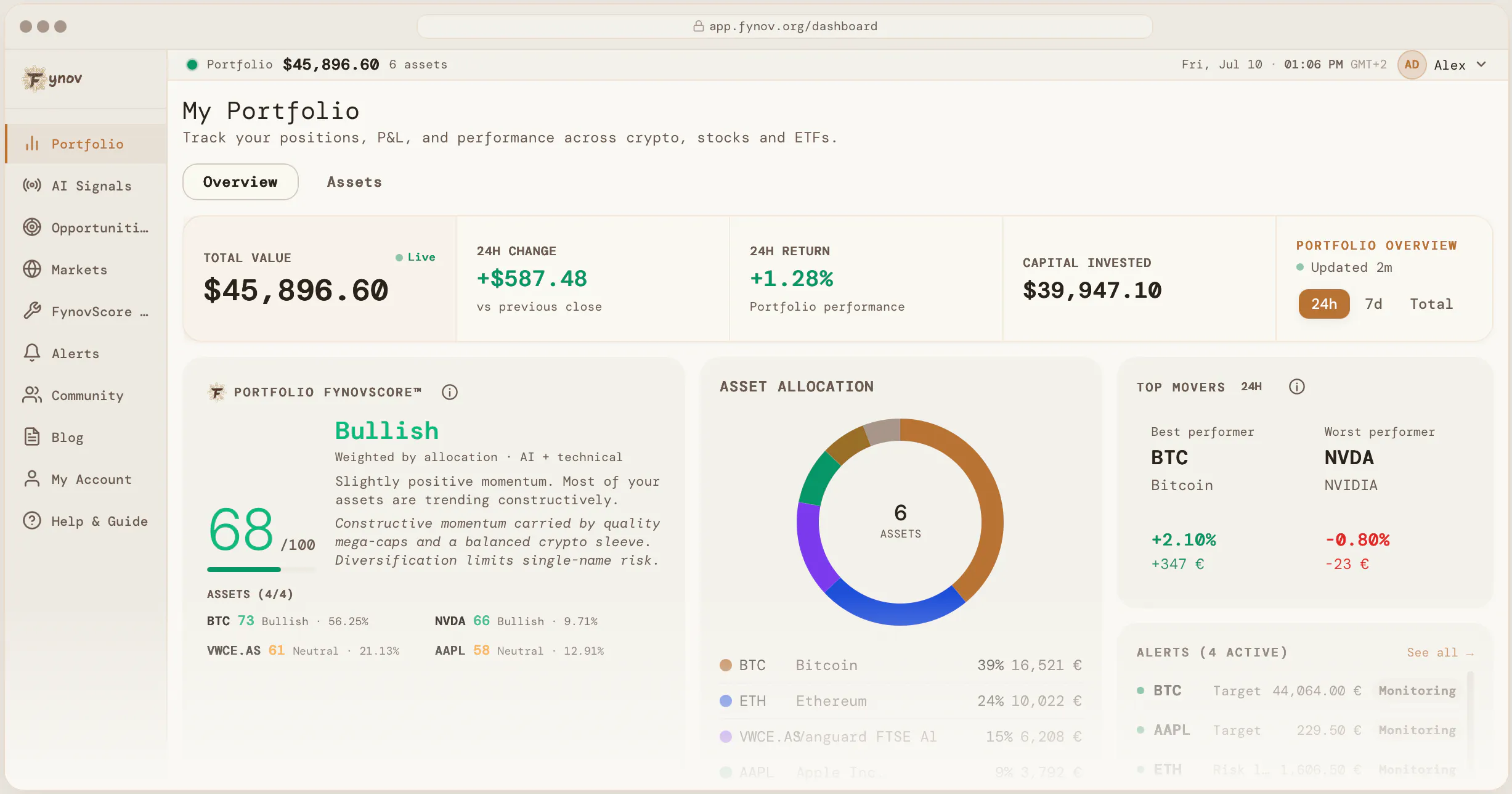Viewport: 1512px width, 794px height.
Task: Open the Alex user menu chevron
Action: point(1482,64)
